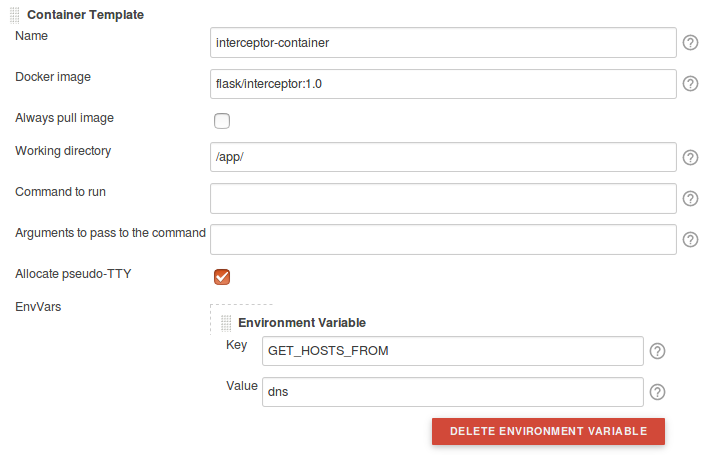This screenshot has width=719, height=455.
Task: Grab the Container Template drag handle
Action: point(15,15)
